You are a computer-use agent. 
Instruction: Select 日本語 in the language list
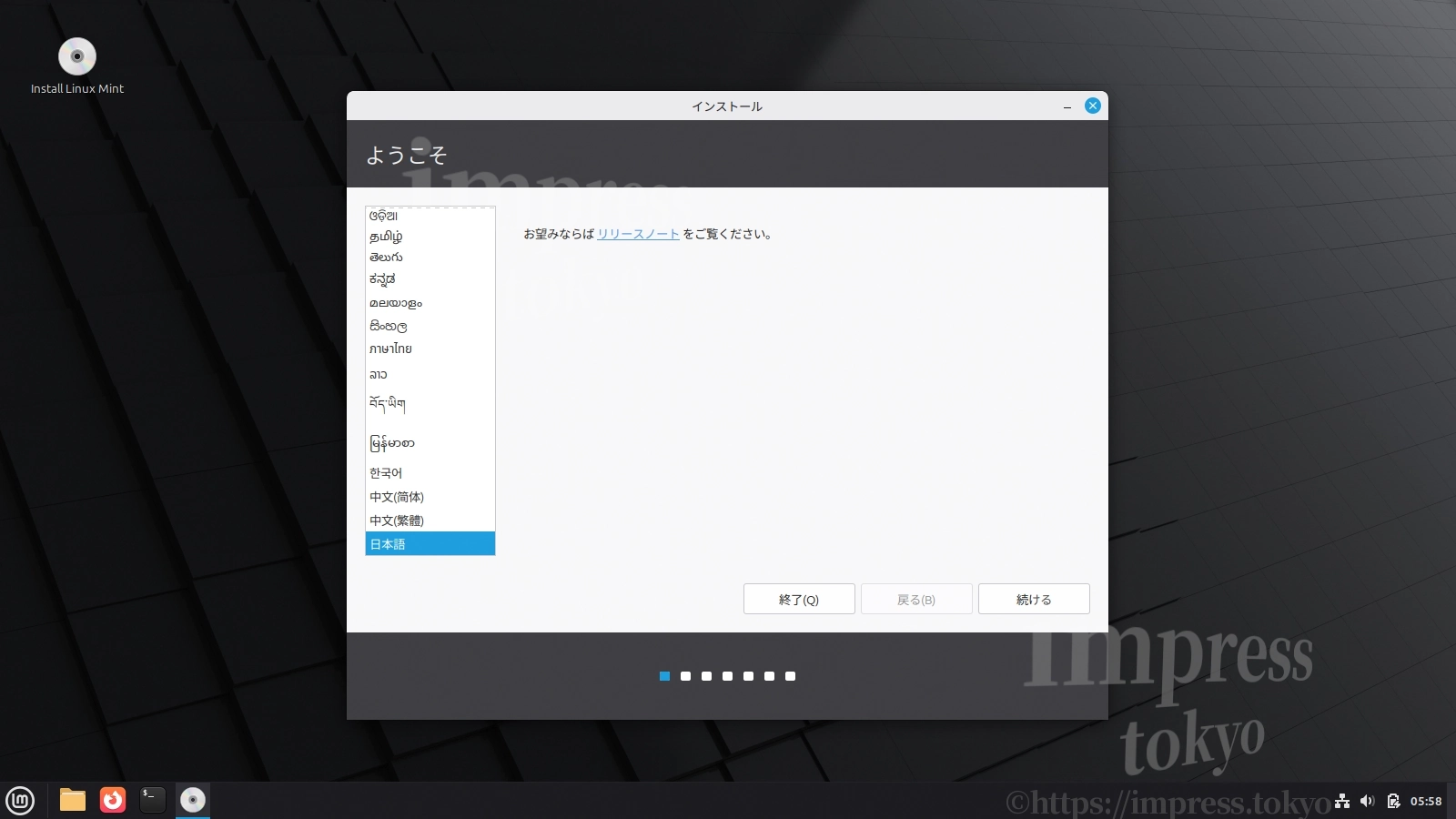point(430,544)
